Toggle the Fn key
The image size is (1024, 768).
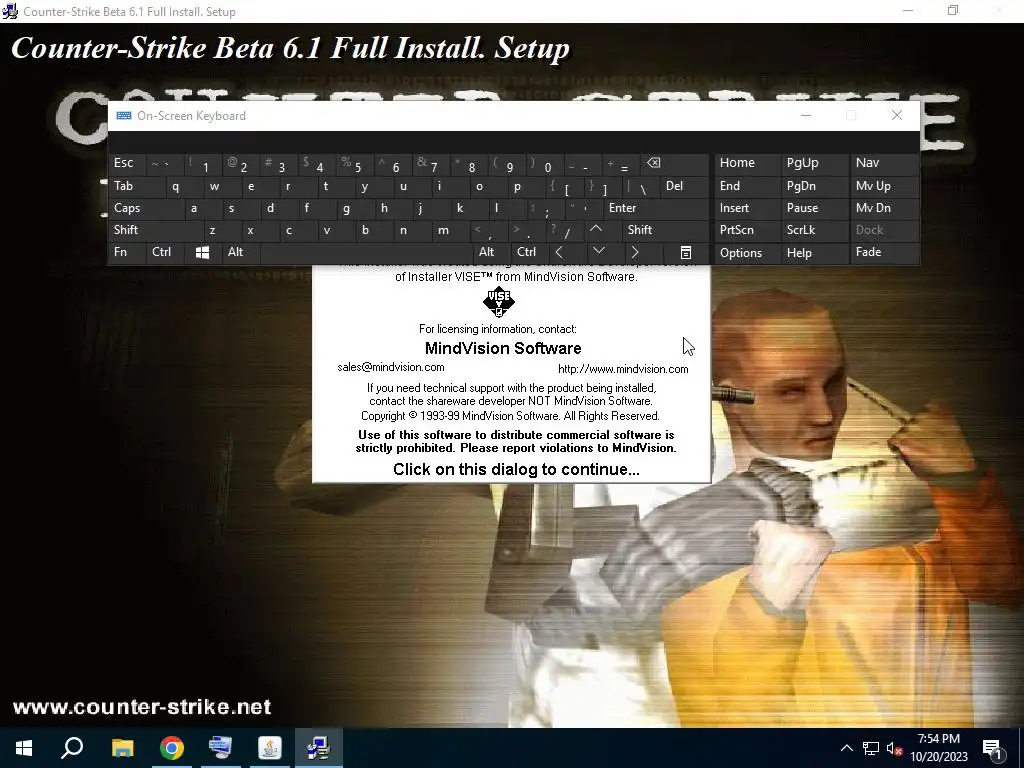[127, 252]
